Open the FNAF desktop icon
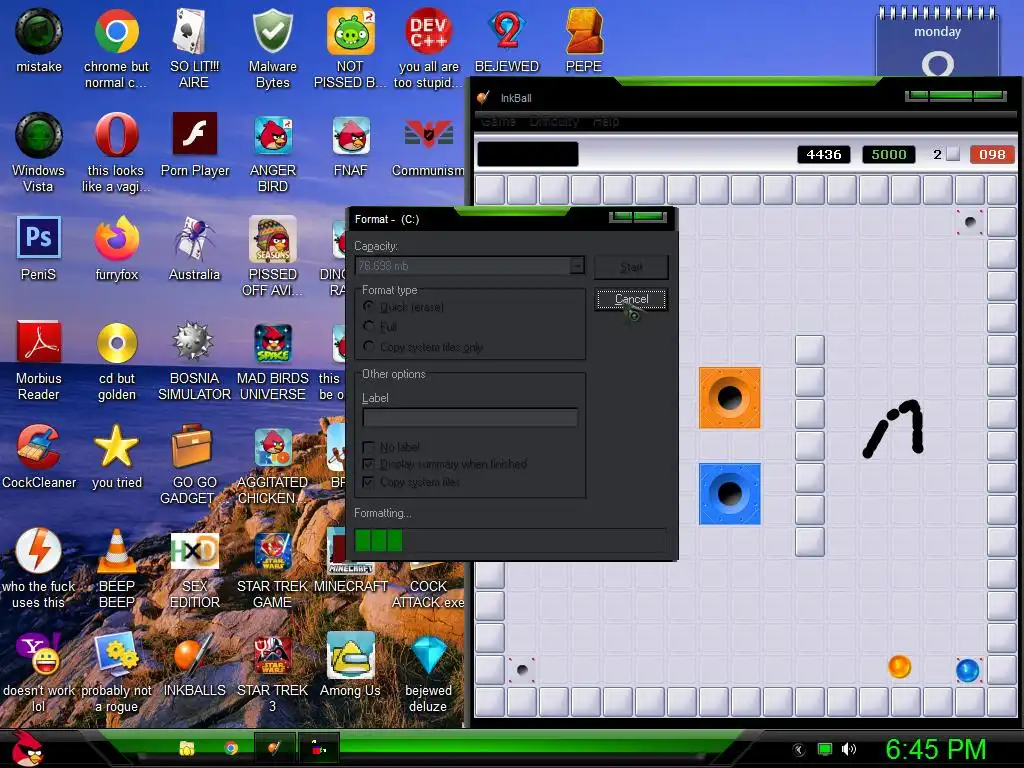 click(351, 144)
